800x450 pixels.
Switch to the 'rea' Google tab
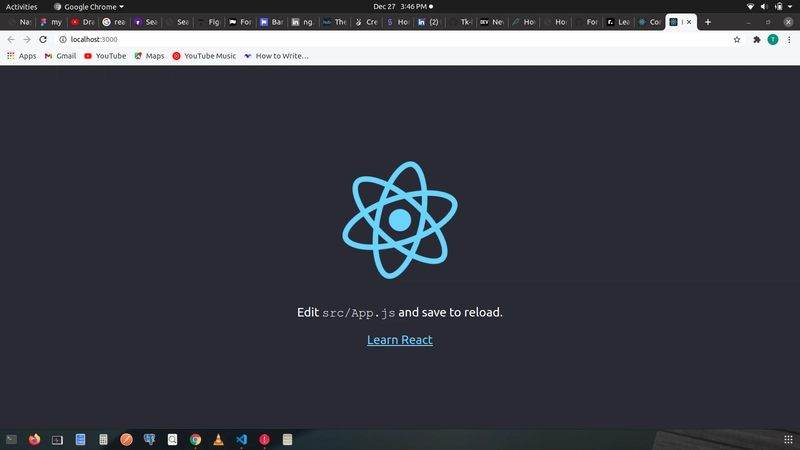[x=114, y=22]
